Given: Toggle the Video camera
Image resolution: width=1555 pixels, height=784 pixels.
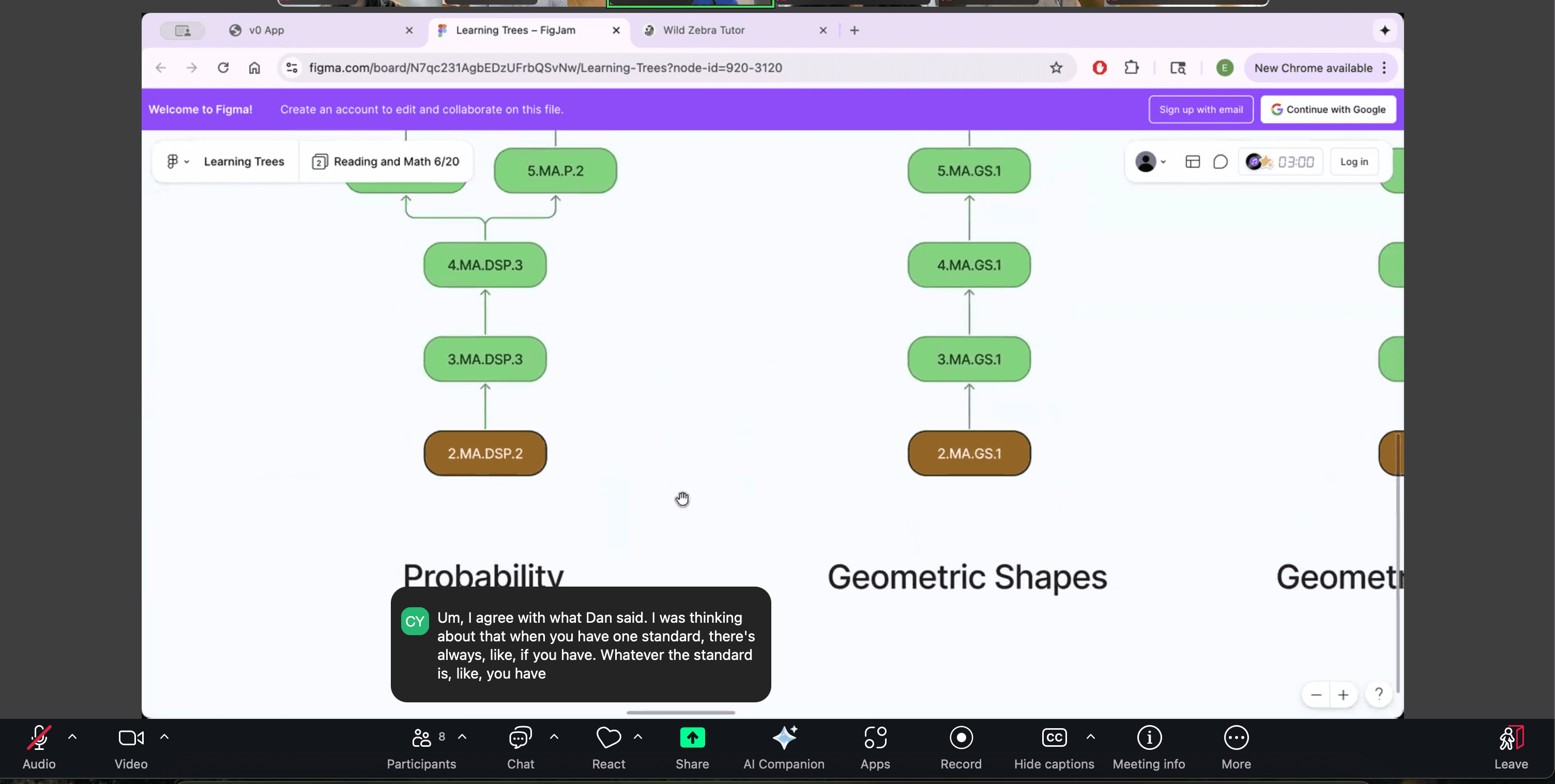Looking at the screenshot, I should click(130, 738).
